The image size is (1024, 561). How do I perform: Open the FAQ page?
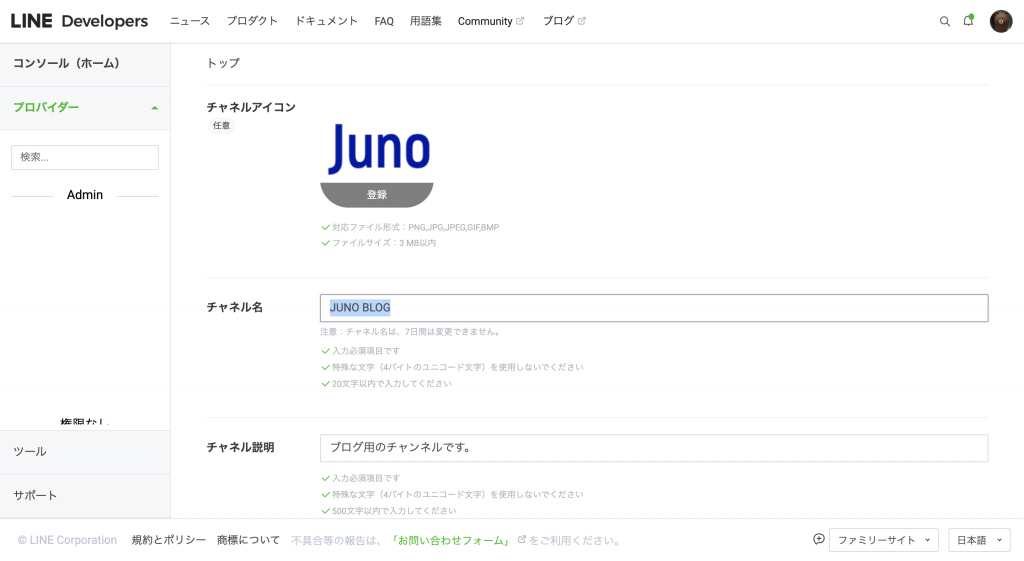coord(384,21)
